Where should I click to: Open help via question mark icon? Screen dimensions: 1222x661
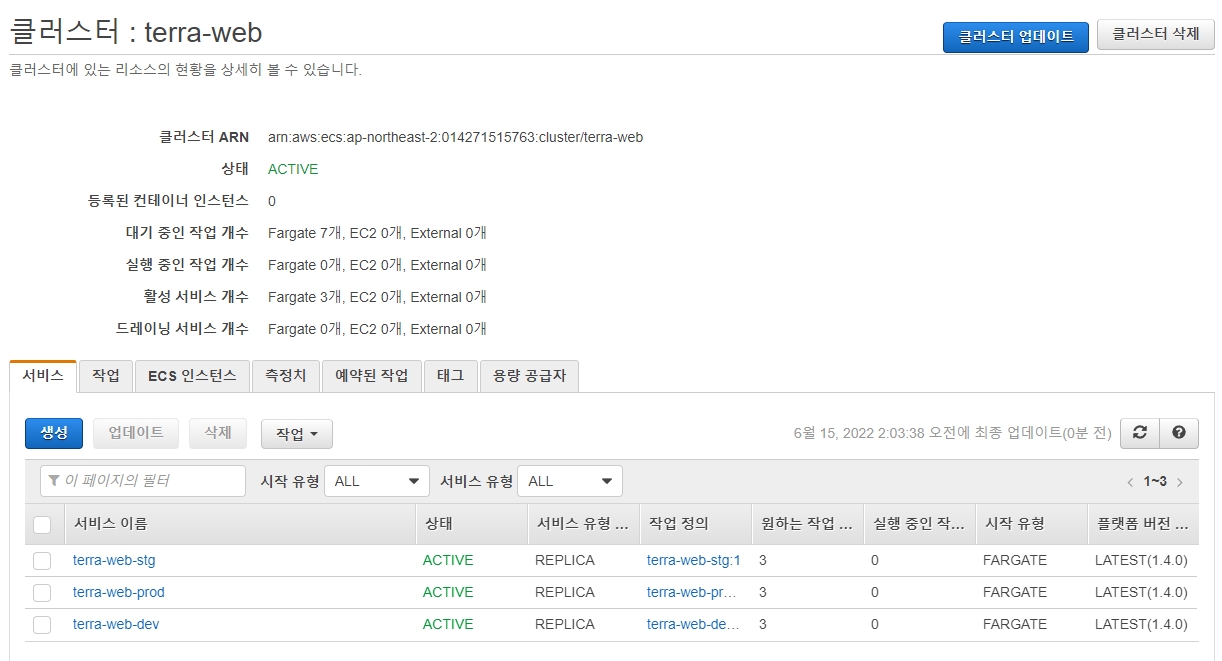[x=1178, y=432]
